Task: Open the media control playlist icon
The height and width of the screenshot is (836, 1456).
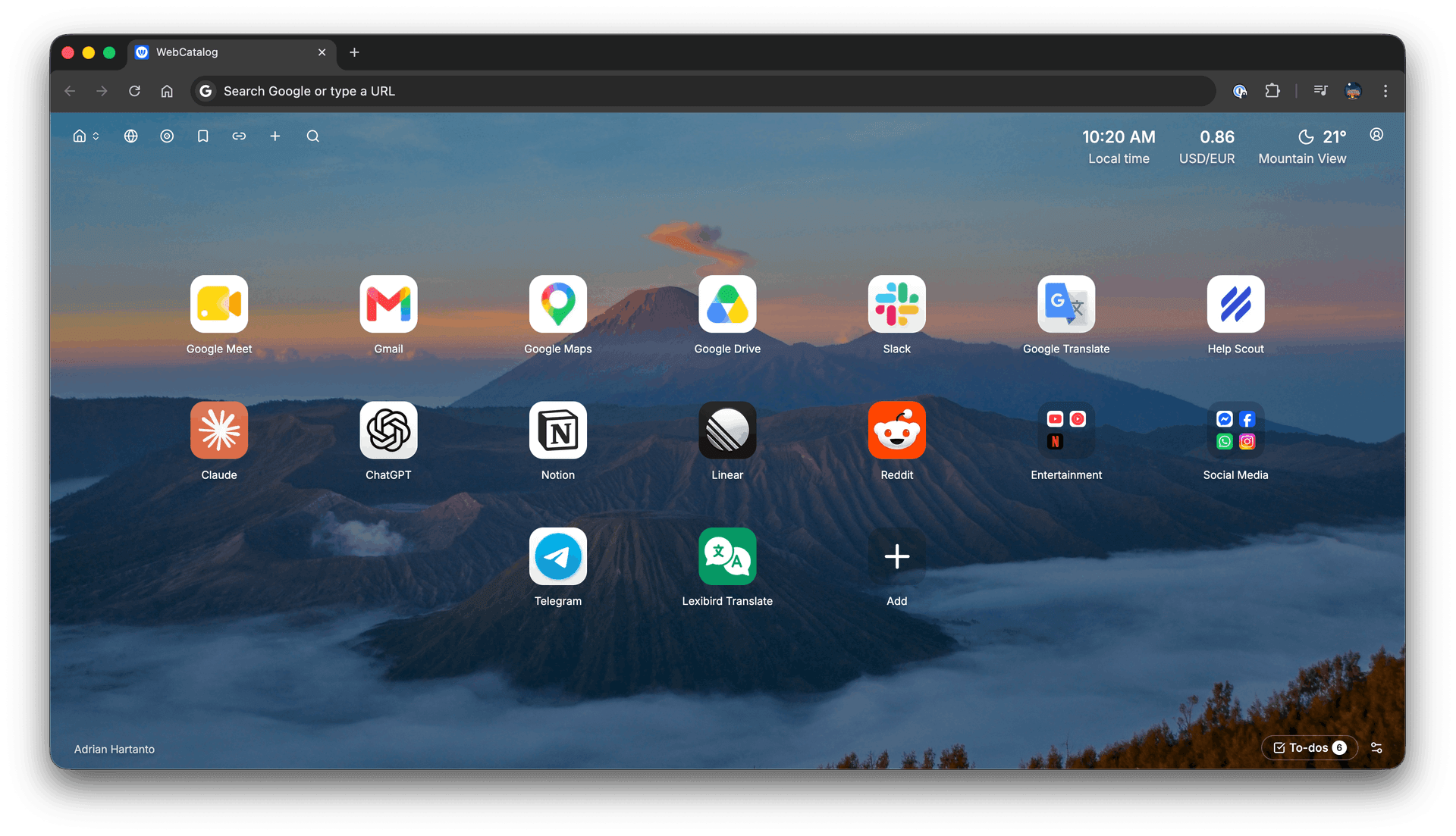Action: pos(1320,91)
